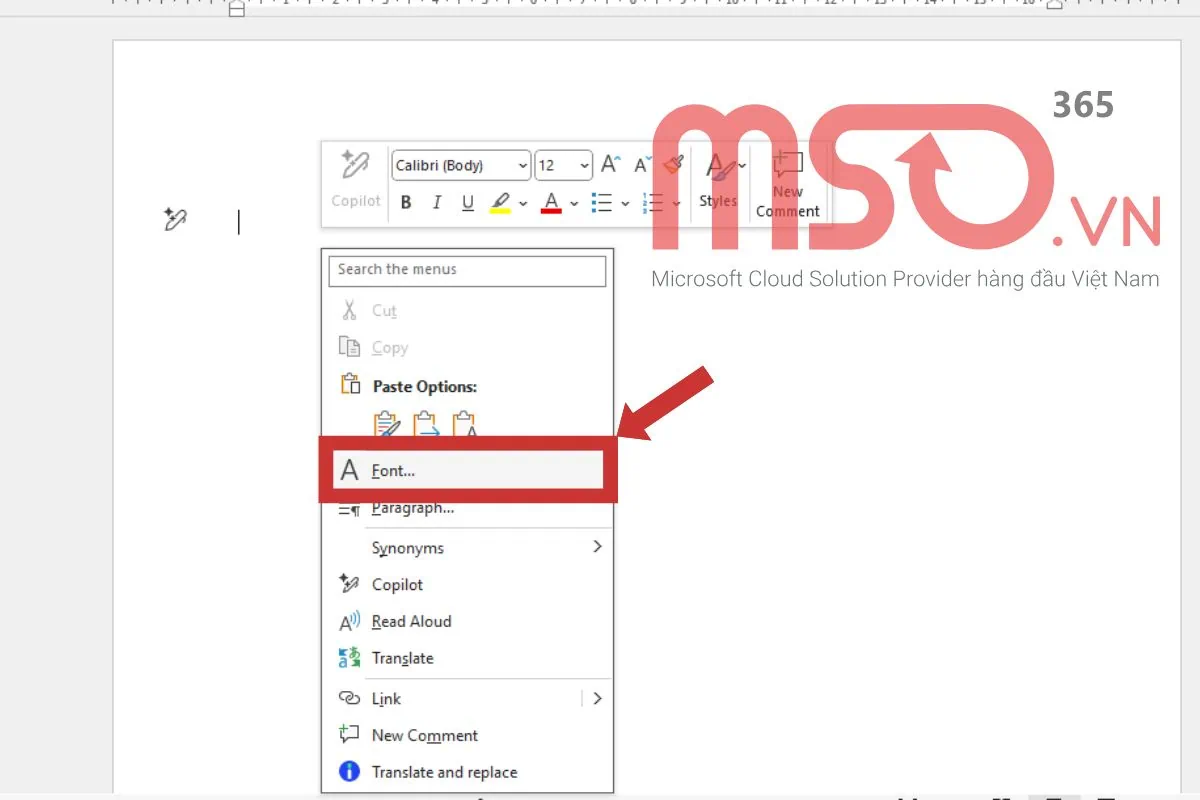
Task: Click the Copilot icon in mini toolbar
Action: pos(356,178)
